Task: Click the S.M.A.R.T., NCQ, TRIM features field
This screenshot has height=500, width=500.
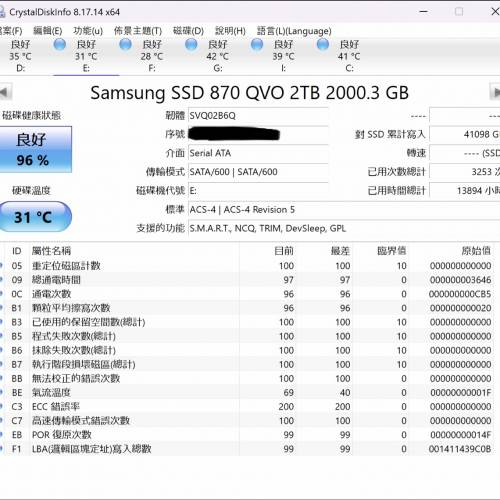Action: [344, 228]
